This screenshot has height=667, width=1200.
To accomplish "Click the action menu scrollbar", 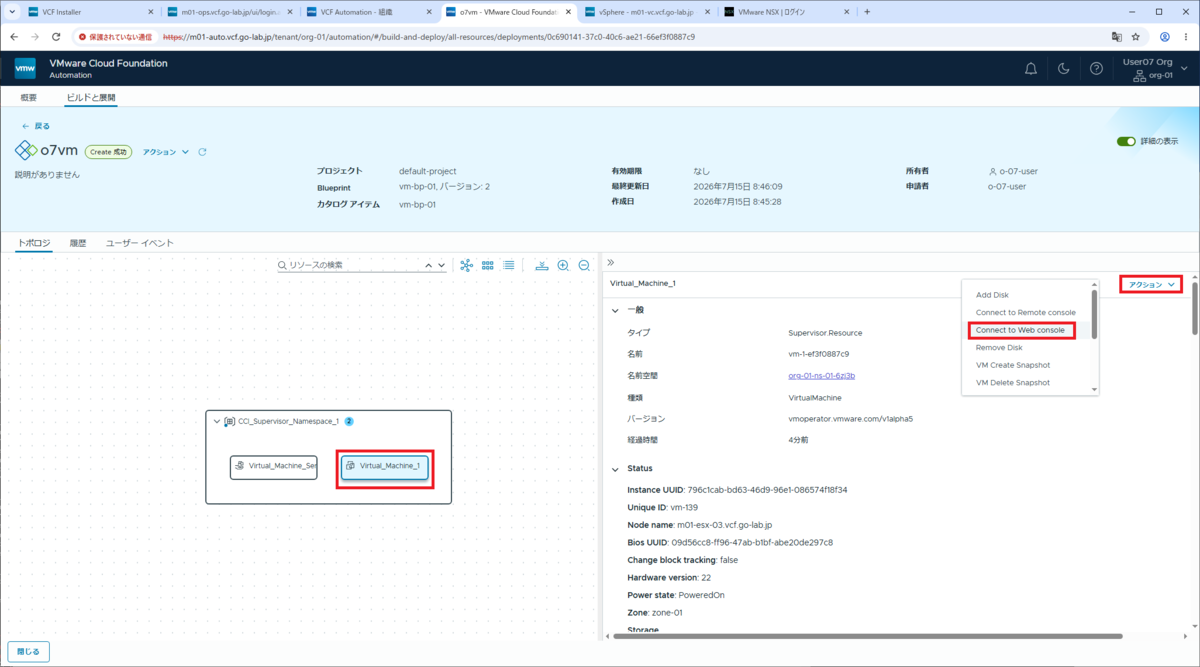I will (x=1094, y=313).
